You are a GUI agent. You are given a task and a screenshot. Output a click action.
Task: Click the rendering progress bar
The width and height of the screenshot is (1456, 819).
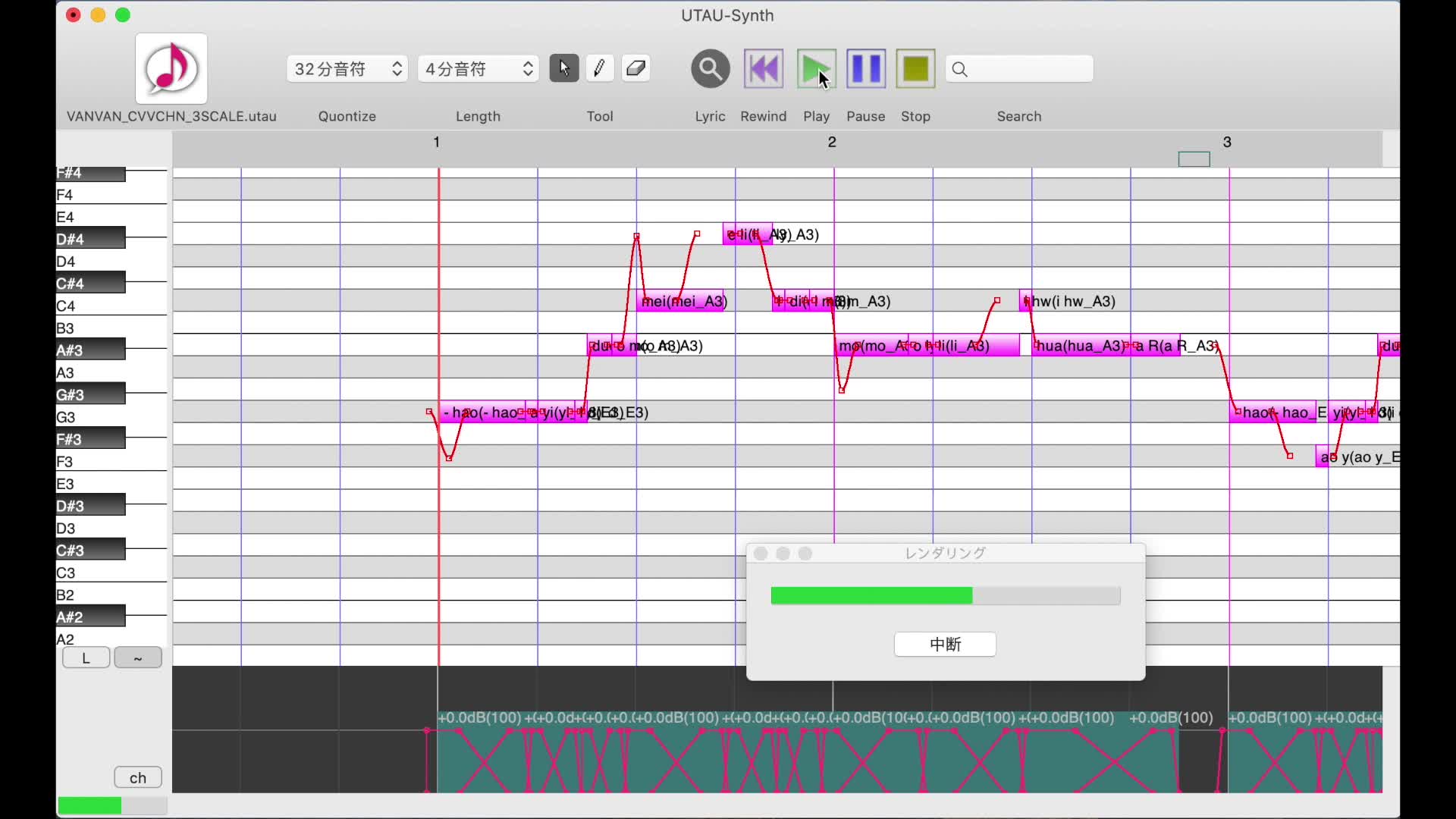[x=946, y=596]
